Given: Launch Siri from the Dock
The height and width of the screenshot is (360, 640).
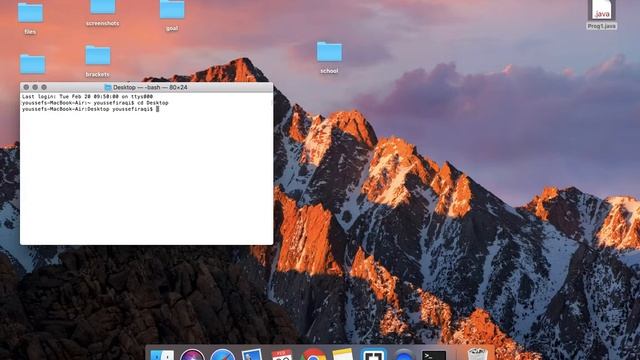Looking at the screenshot, I should point(192,355).
